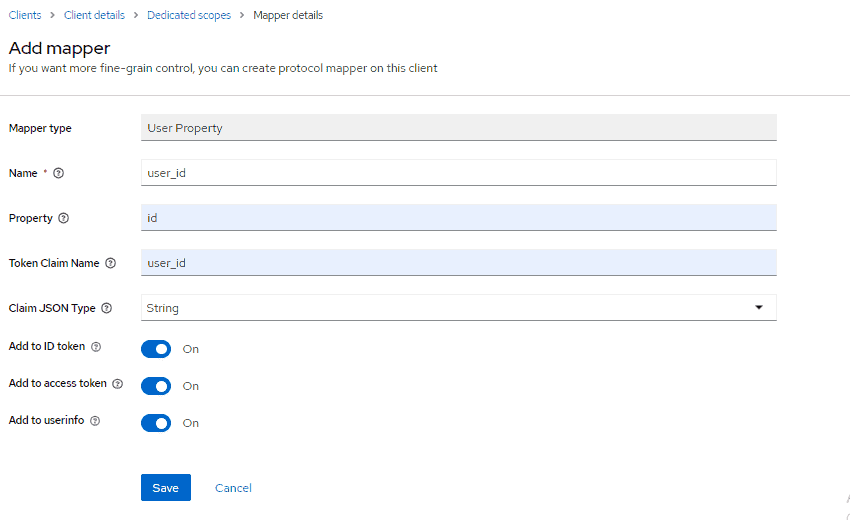Click the dropdown arrow beside String
This screenshot has height=520, width=850.
pyautogui.click(x=759, y=308)
